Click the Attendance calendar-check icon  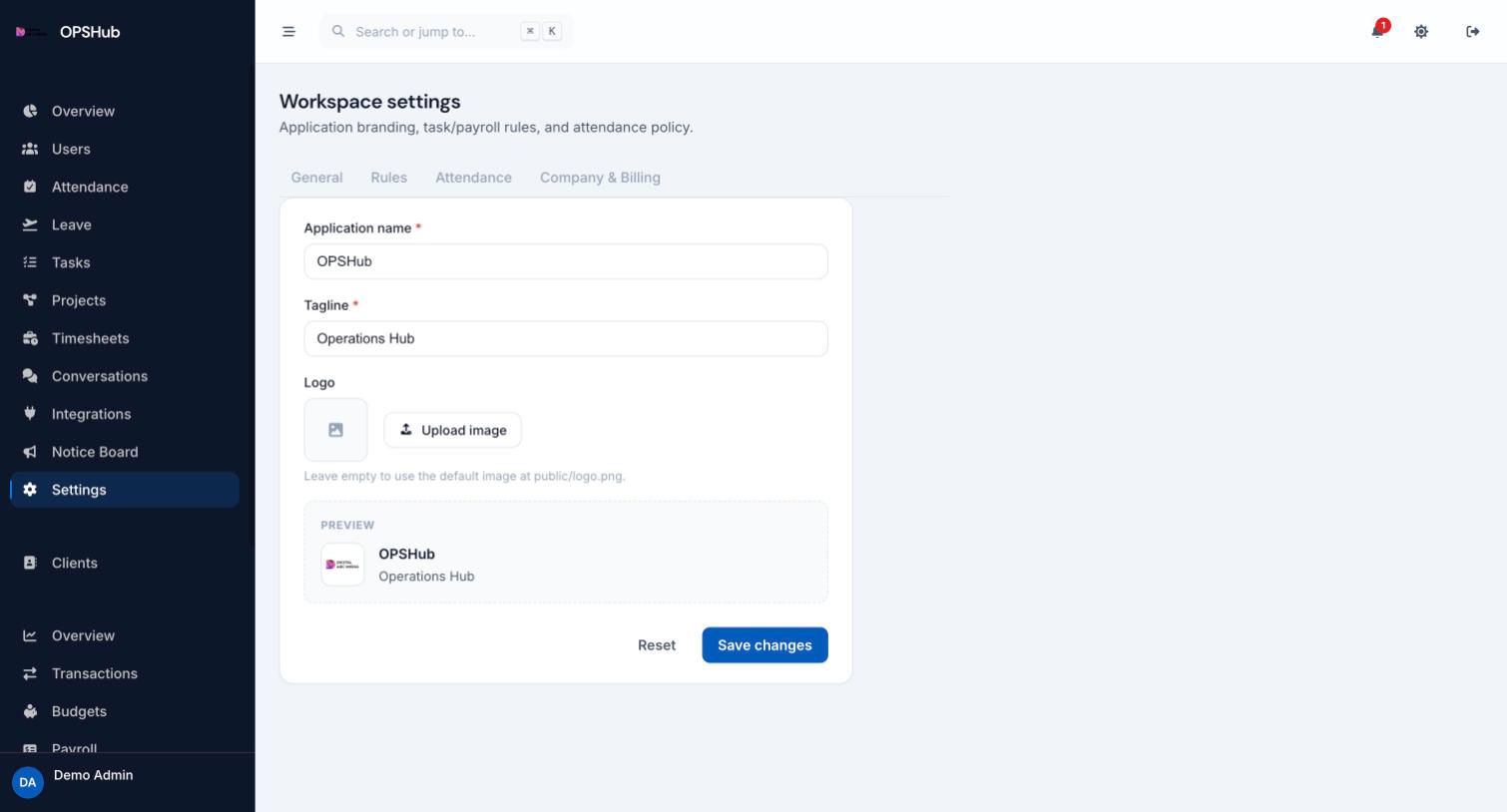[x=30, y=187]
